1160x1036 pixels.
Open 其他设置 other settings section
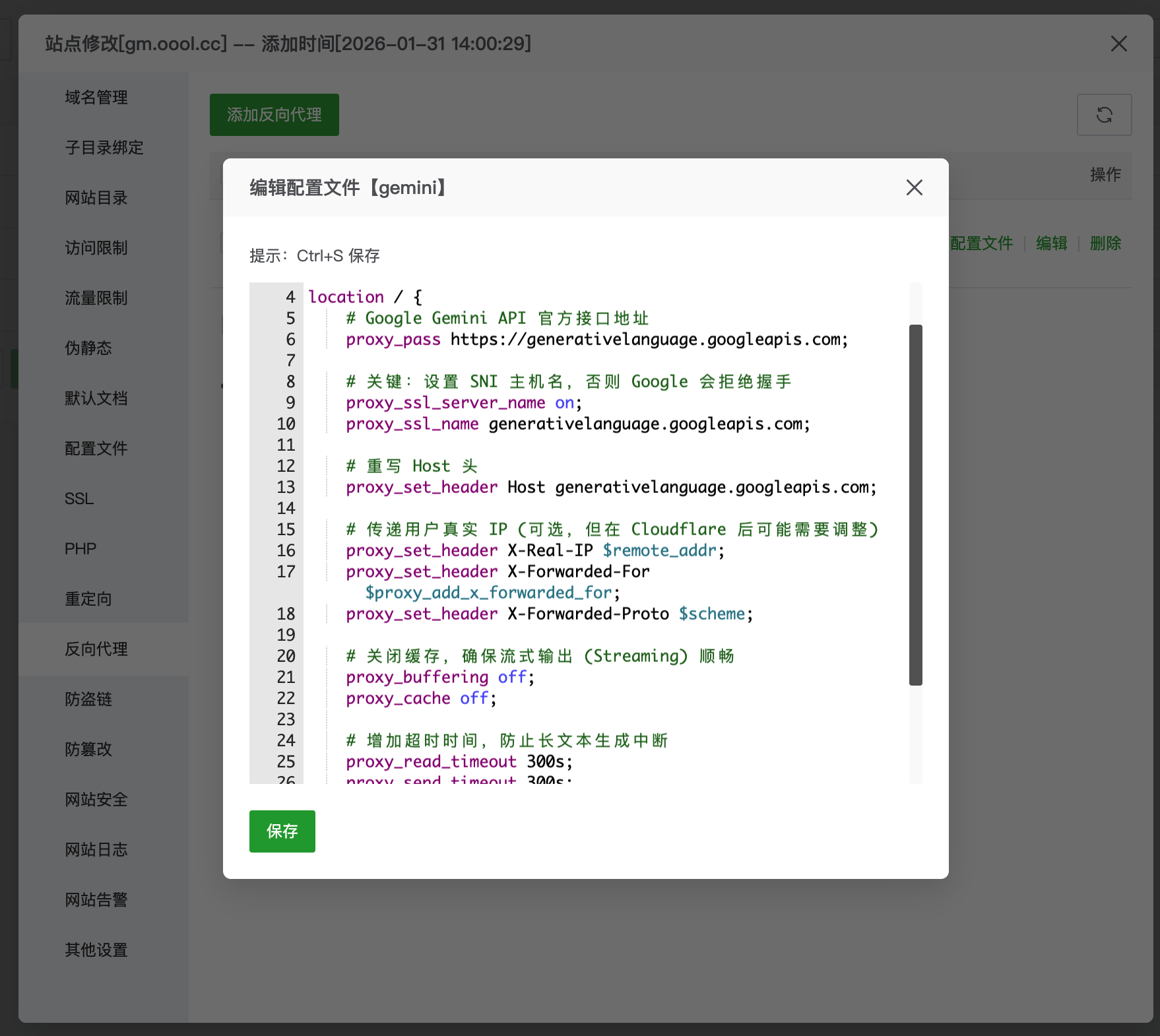pos(96,950)
